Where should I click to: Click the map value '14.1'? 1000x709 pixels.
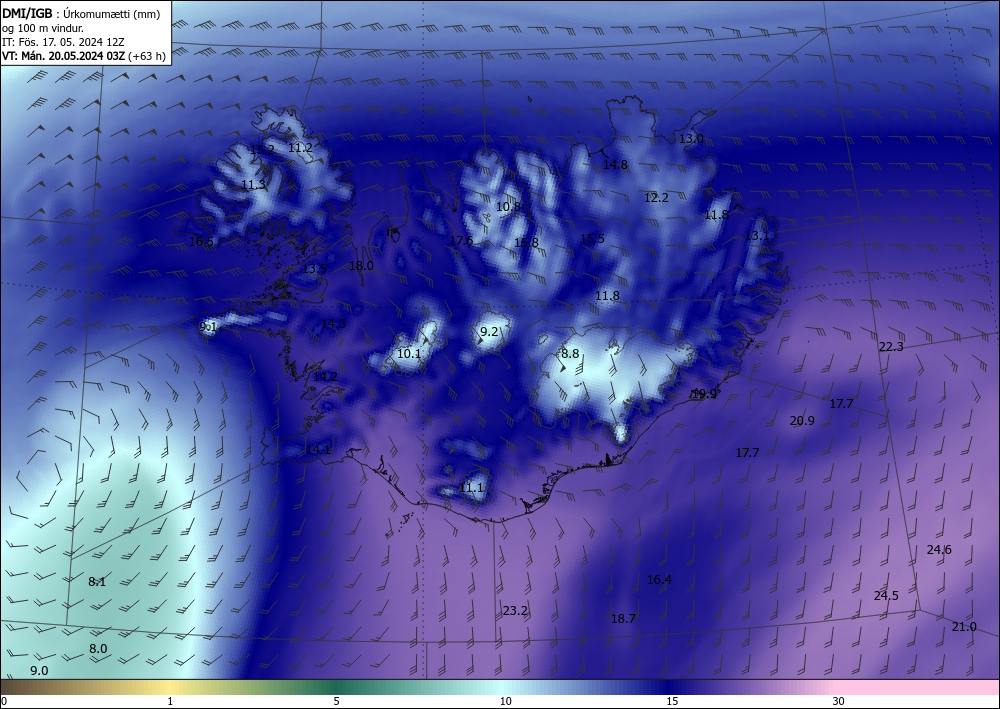coord(318,450)
